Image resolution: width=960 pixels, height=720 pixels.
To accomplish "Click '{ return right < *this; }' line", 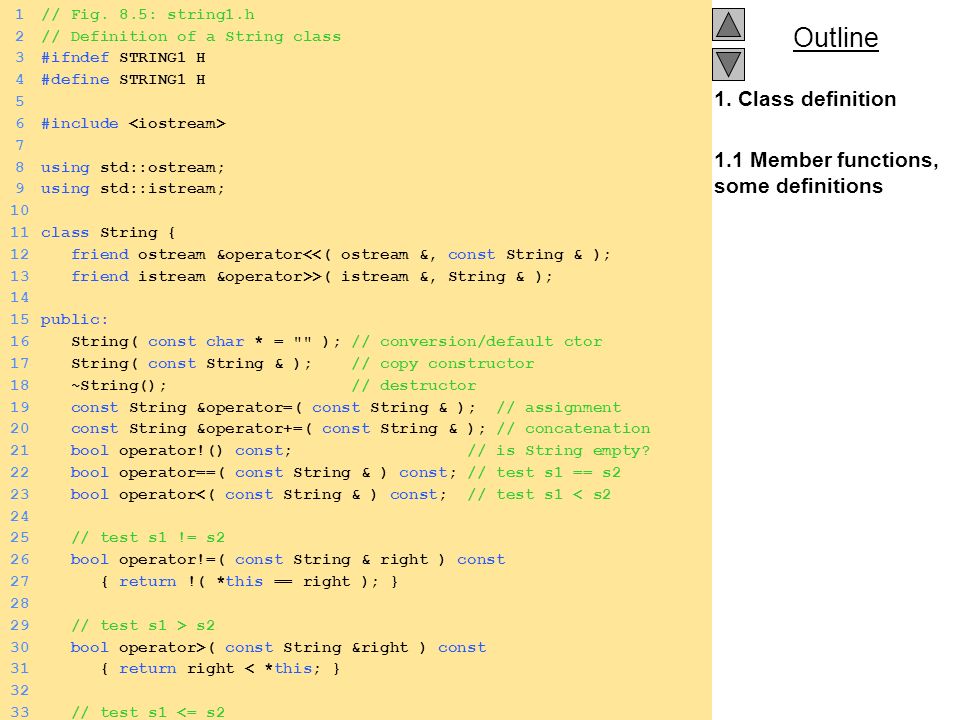I will (x=220, y=669).
